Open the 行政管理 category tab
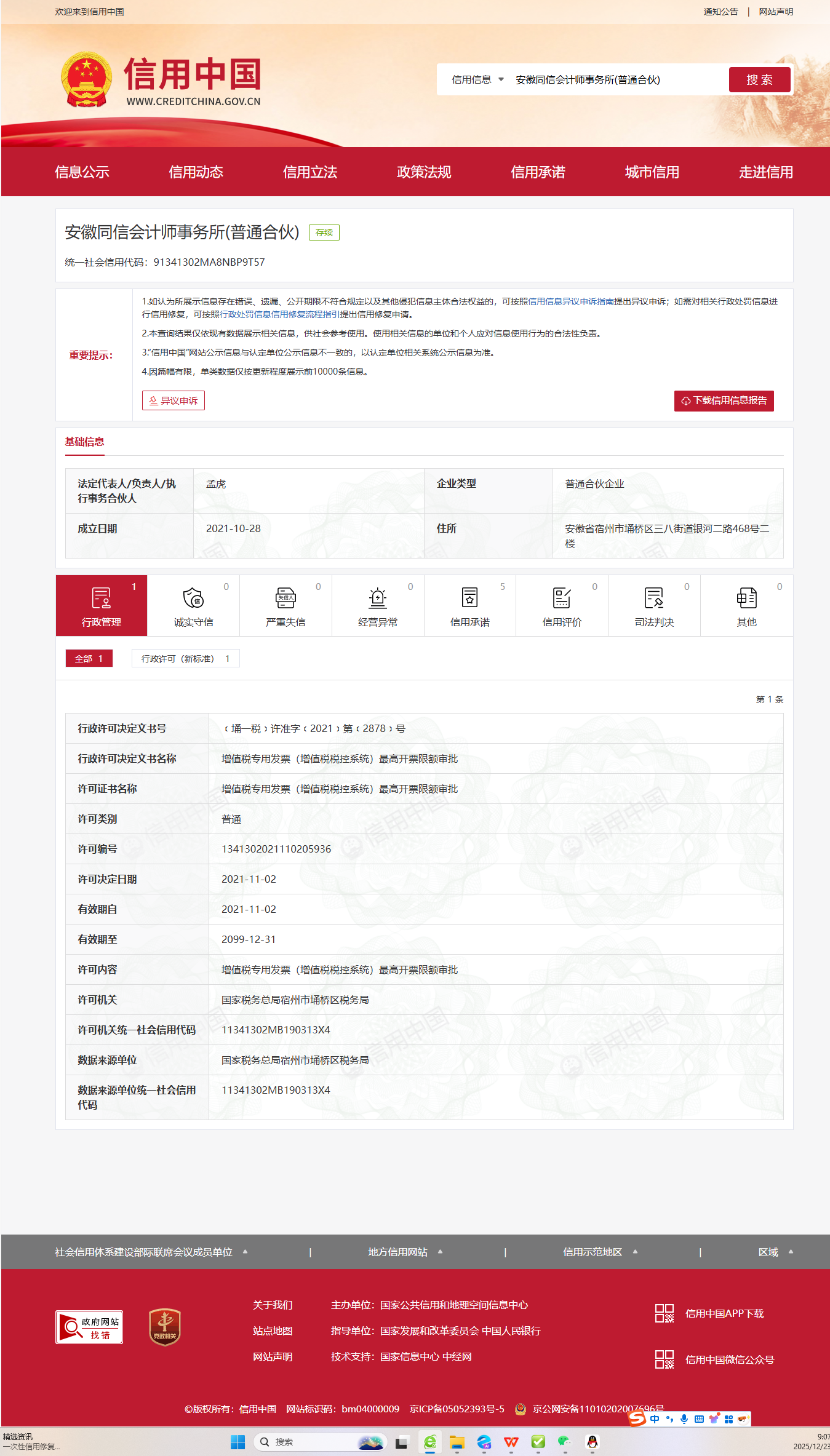830x1456 pixels. 102,606
